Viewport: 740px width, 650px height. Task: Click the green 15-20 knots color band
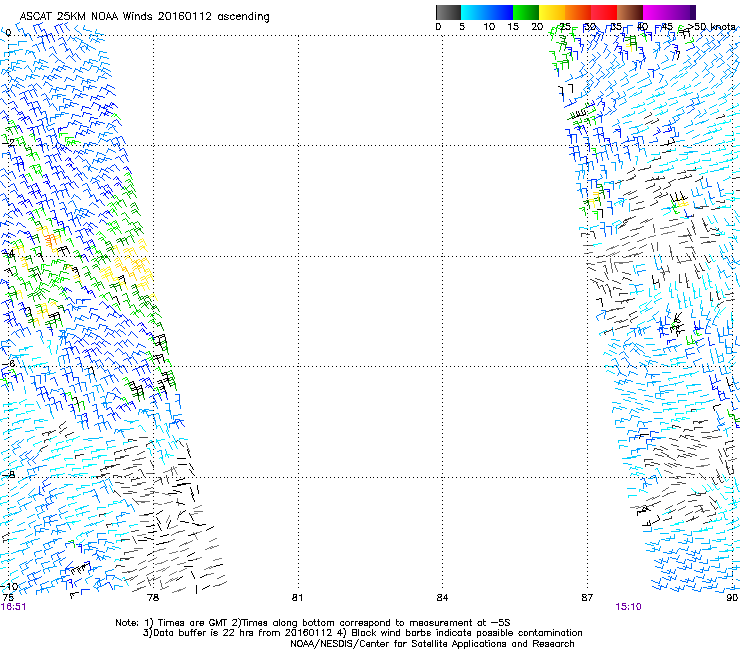point(526,12)
